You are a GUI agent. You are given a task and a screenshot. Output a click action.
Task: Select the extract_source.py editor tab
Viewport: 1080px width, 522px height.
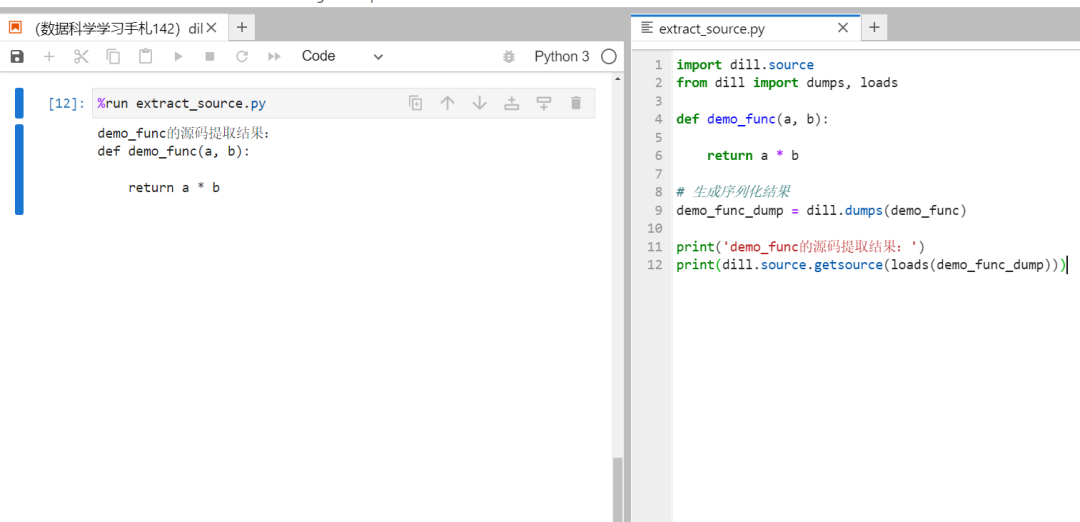[x=745, y=28]
